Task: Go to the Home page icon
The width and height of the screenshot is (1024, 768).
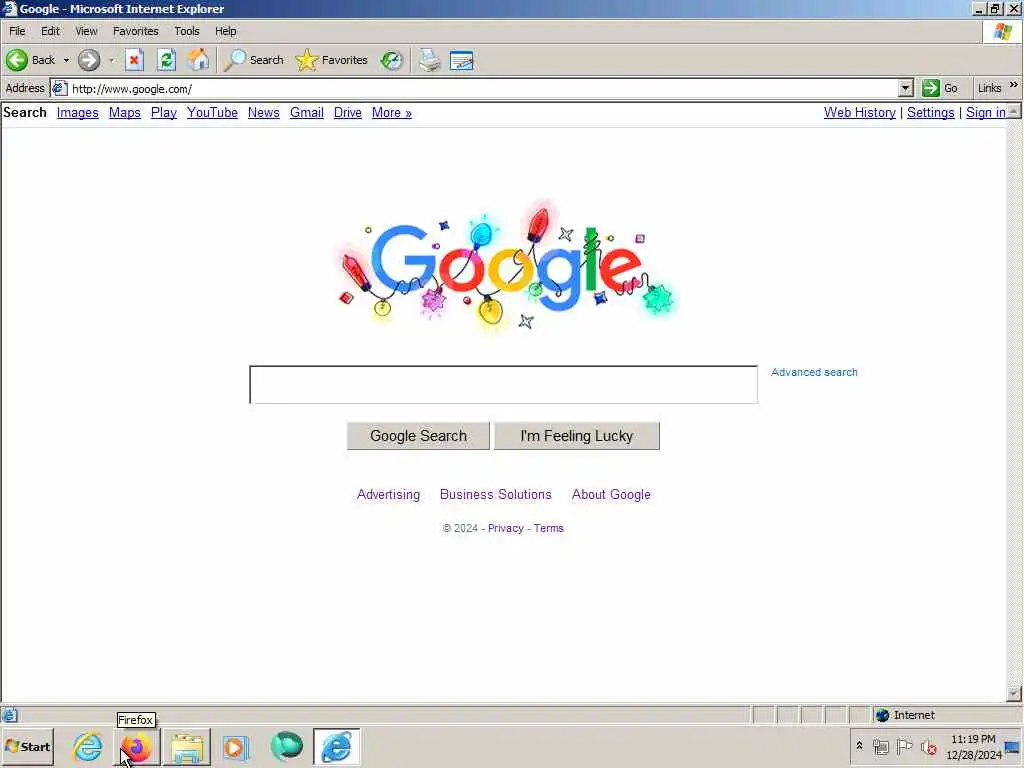Action: pos(199,60)
